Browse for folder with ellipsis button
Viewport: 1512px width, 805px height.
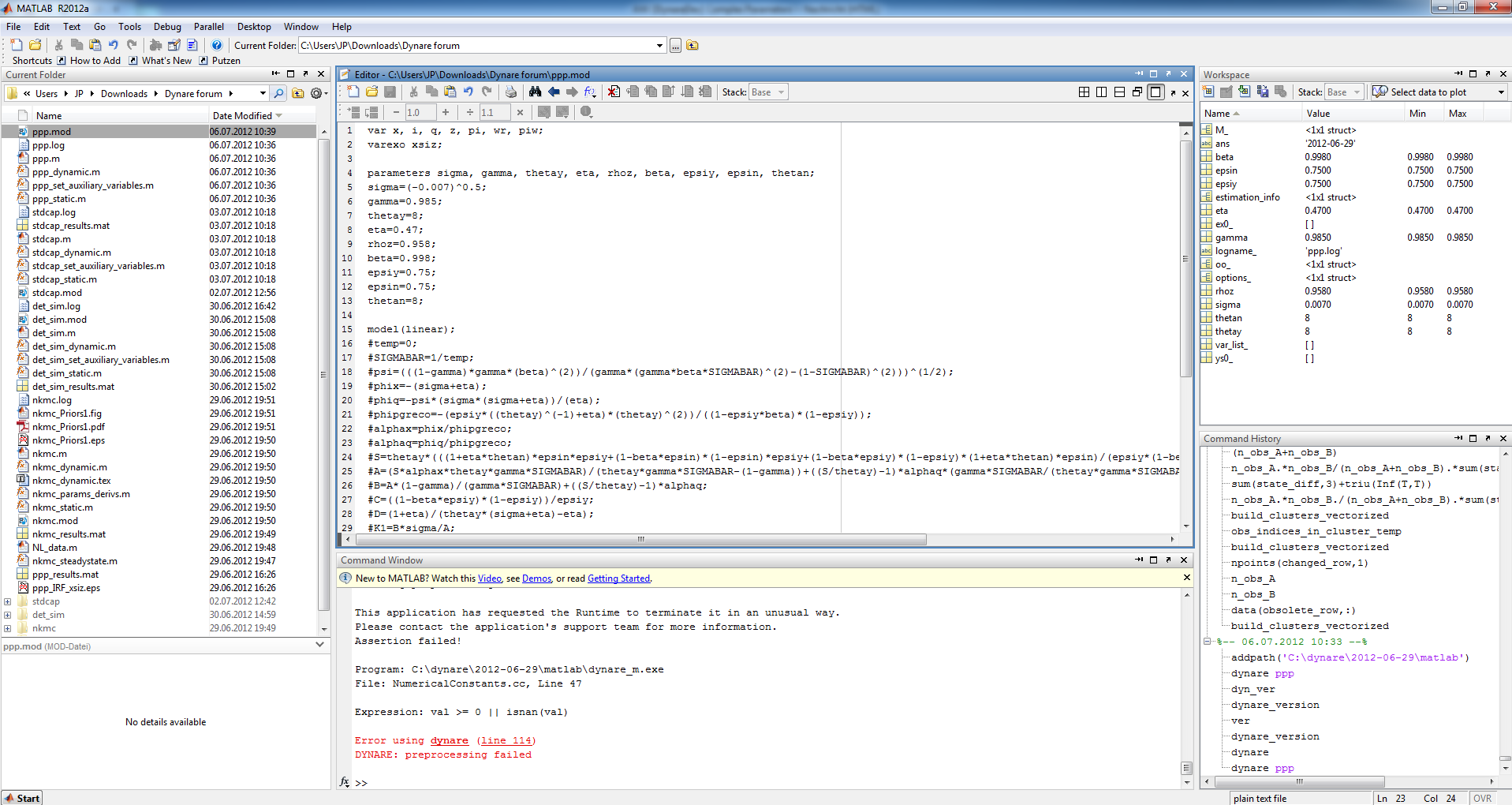[675, 46]
